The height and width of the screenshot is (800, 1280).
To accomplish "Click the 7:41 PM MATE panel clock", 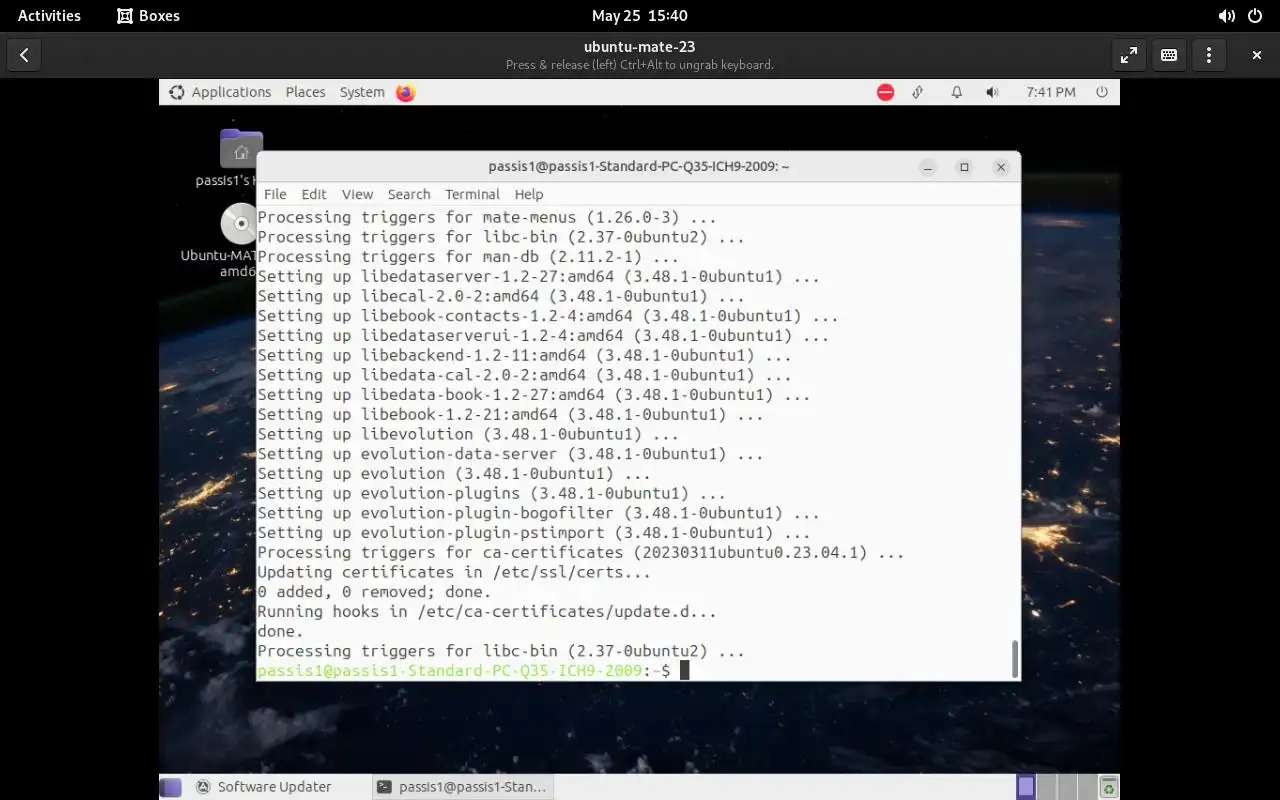I will point(1051,92).
